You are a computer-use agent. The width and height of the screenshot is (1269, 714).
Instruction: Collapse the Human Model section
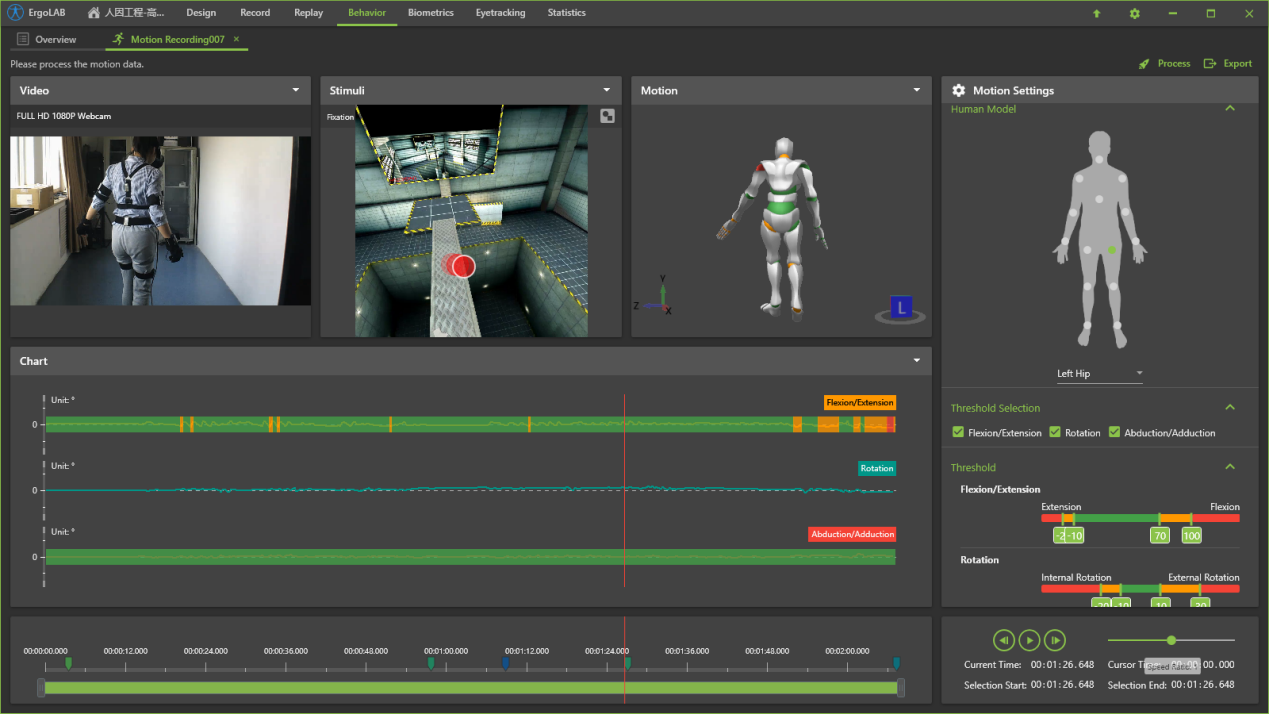[x=1230, y=108]
